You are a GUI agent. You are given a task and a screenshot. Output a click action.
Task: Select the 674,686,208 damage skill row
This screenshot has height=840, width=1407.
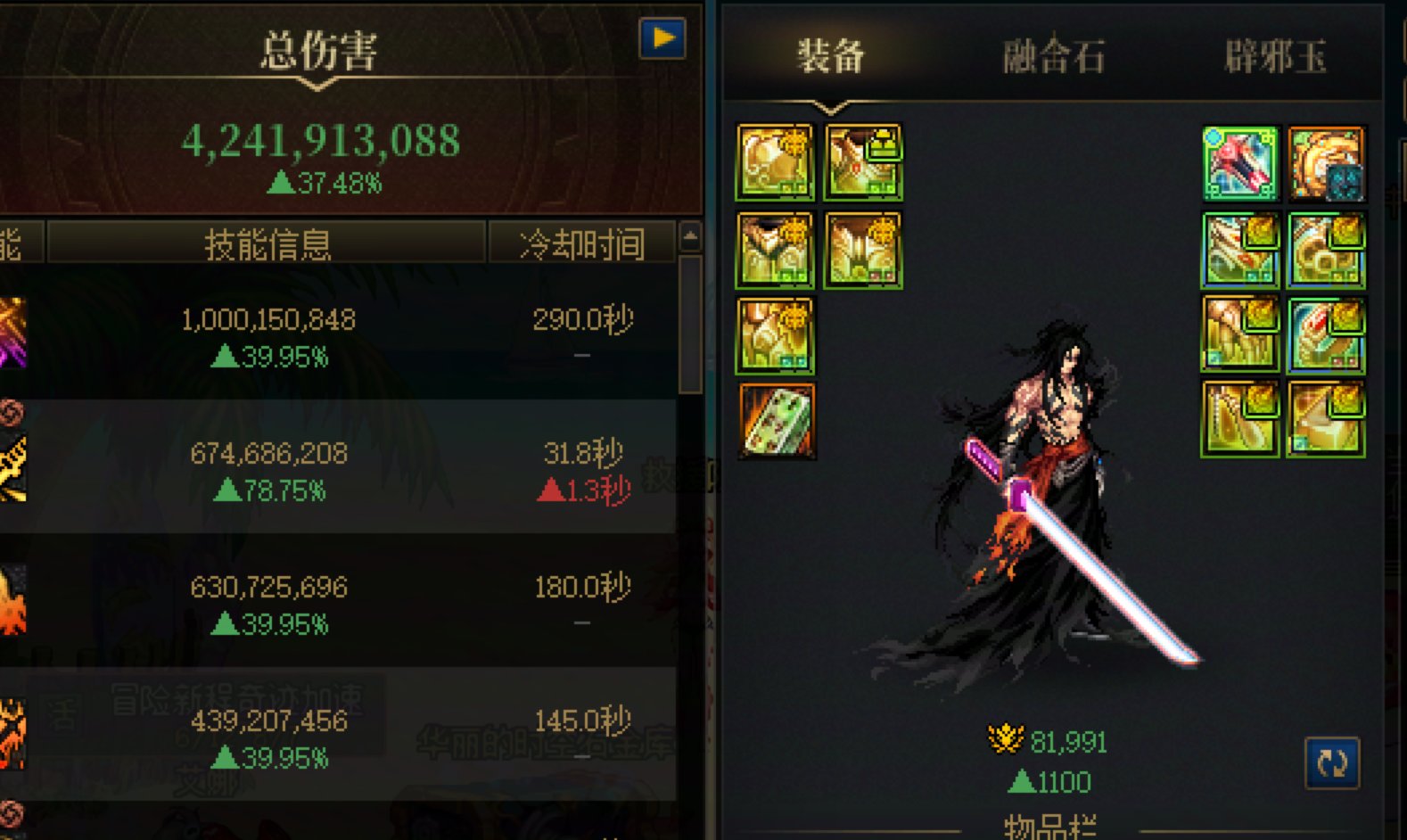(337, 466)
